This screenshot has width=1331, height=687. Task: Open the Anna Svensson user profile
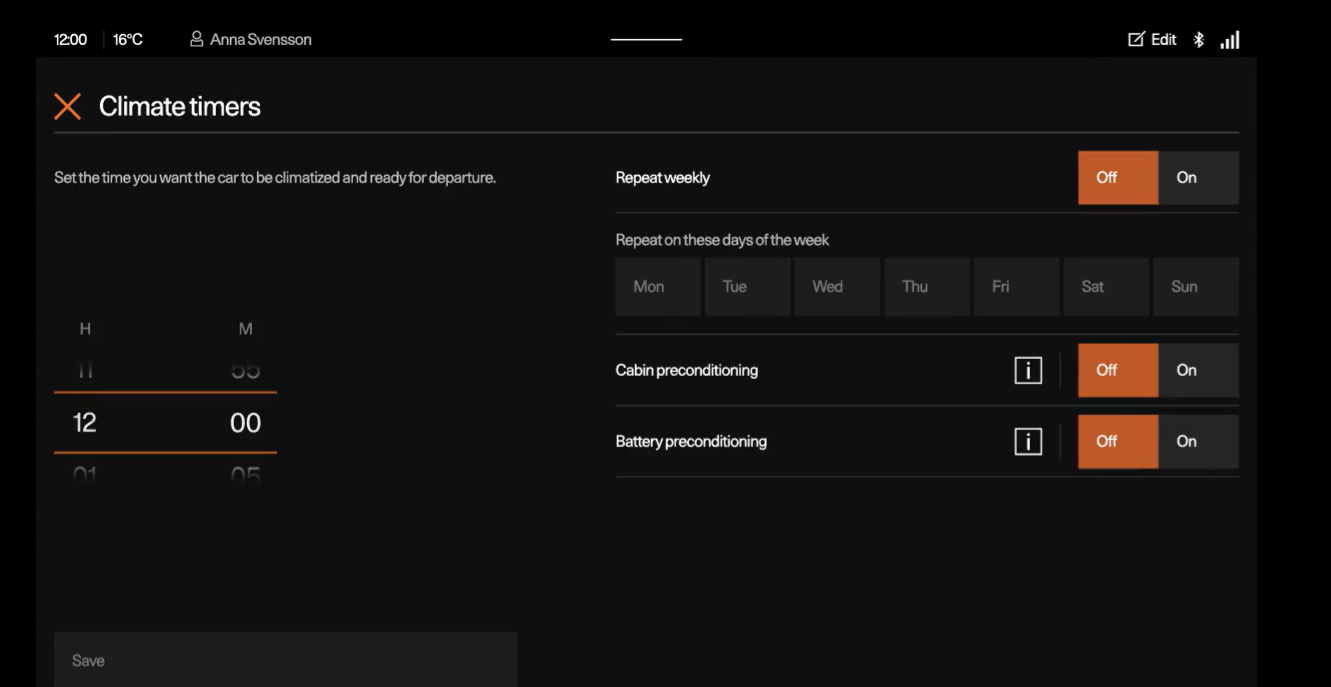(x=251, y=40)
